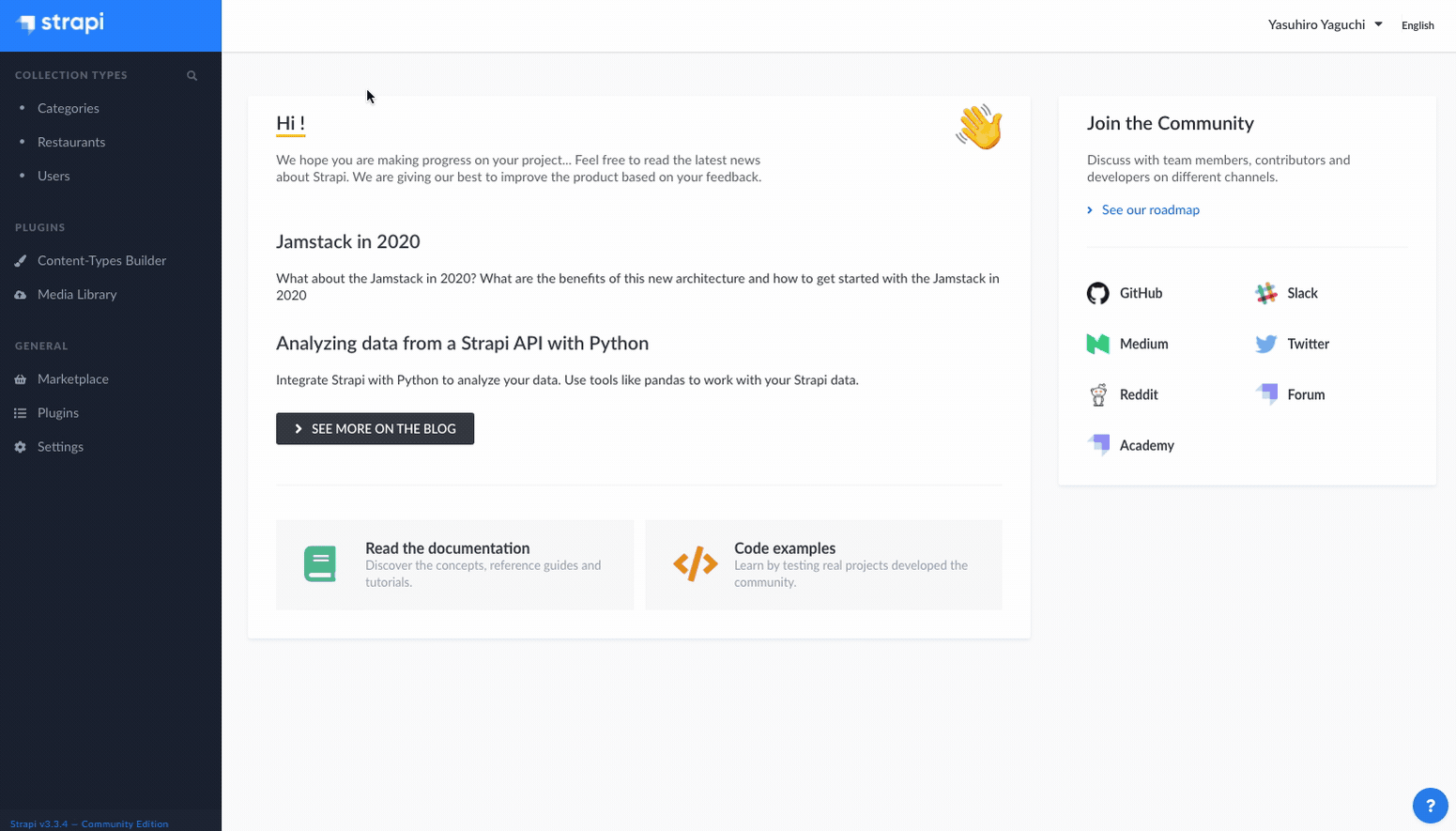Open the Jamstack in 2020 article
1456x831 pixels.
point(347,241)
